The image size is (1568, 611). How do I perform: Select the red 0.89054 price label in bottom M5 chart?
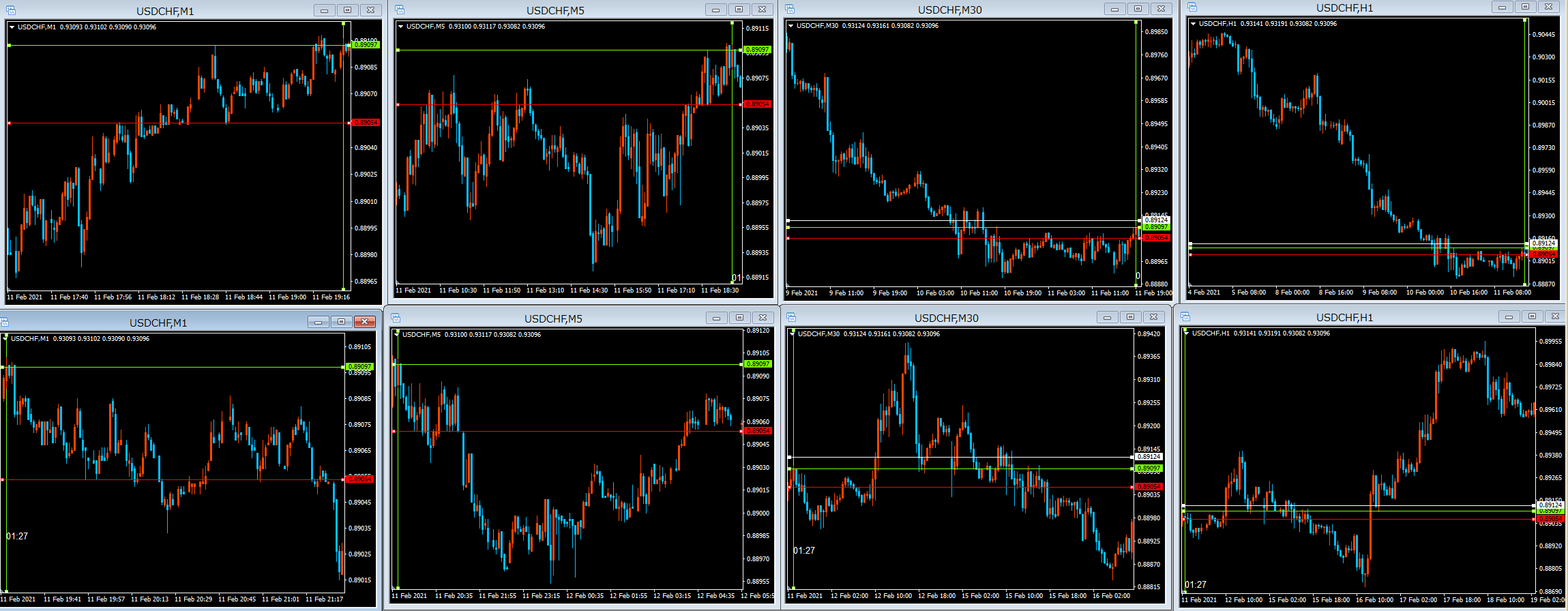(757, 431)
